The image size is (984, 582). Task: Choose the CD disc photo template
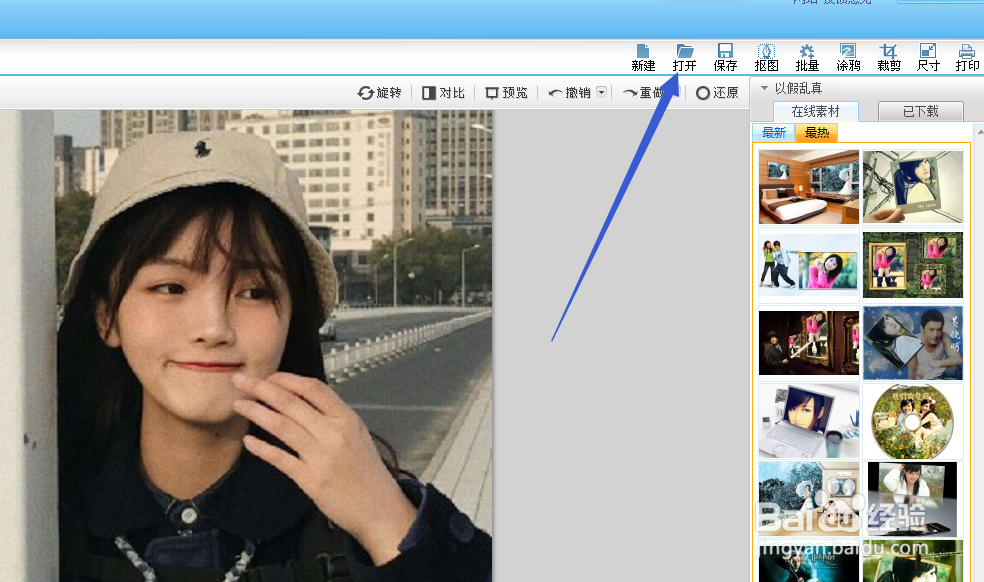pos(912,421)
